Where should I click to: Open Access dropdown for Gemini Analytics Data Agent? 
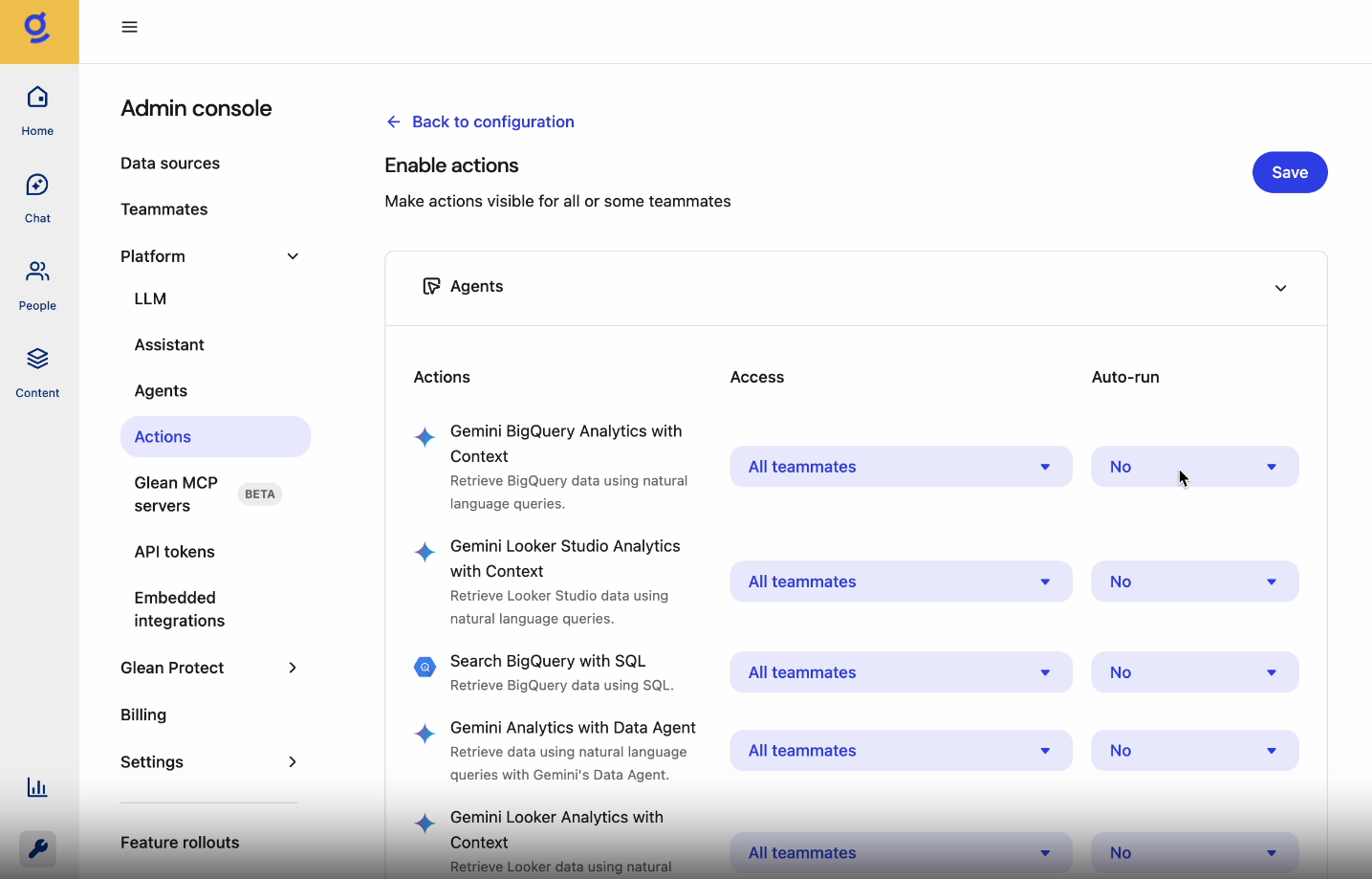(x=901, y=751)
